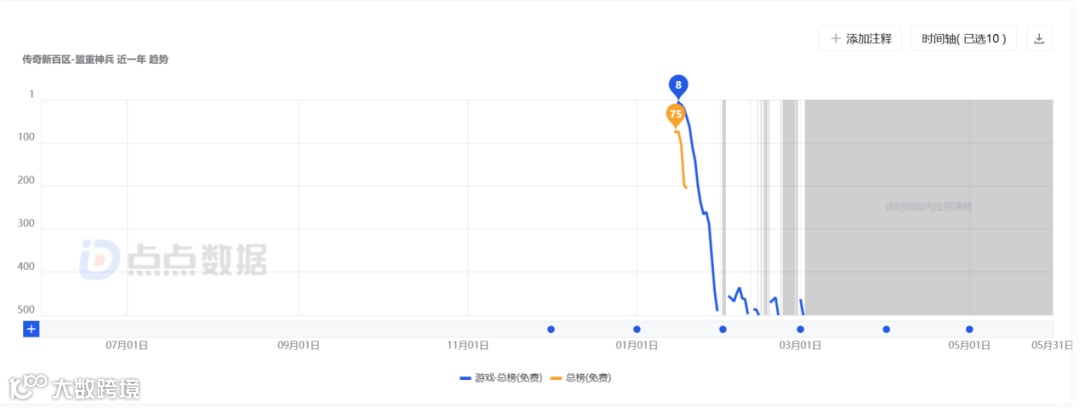Click the plus icon in 添加注释 button
Viewport: 1080px width, 408px height.
(x=835, y=39)
